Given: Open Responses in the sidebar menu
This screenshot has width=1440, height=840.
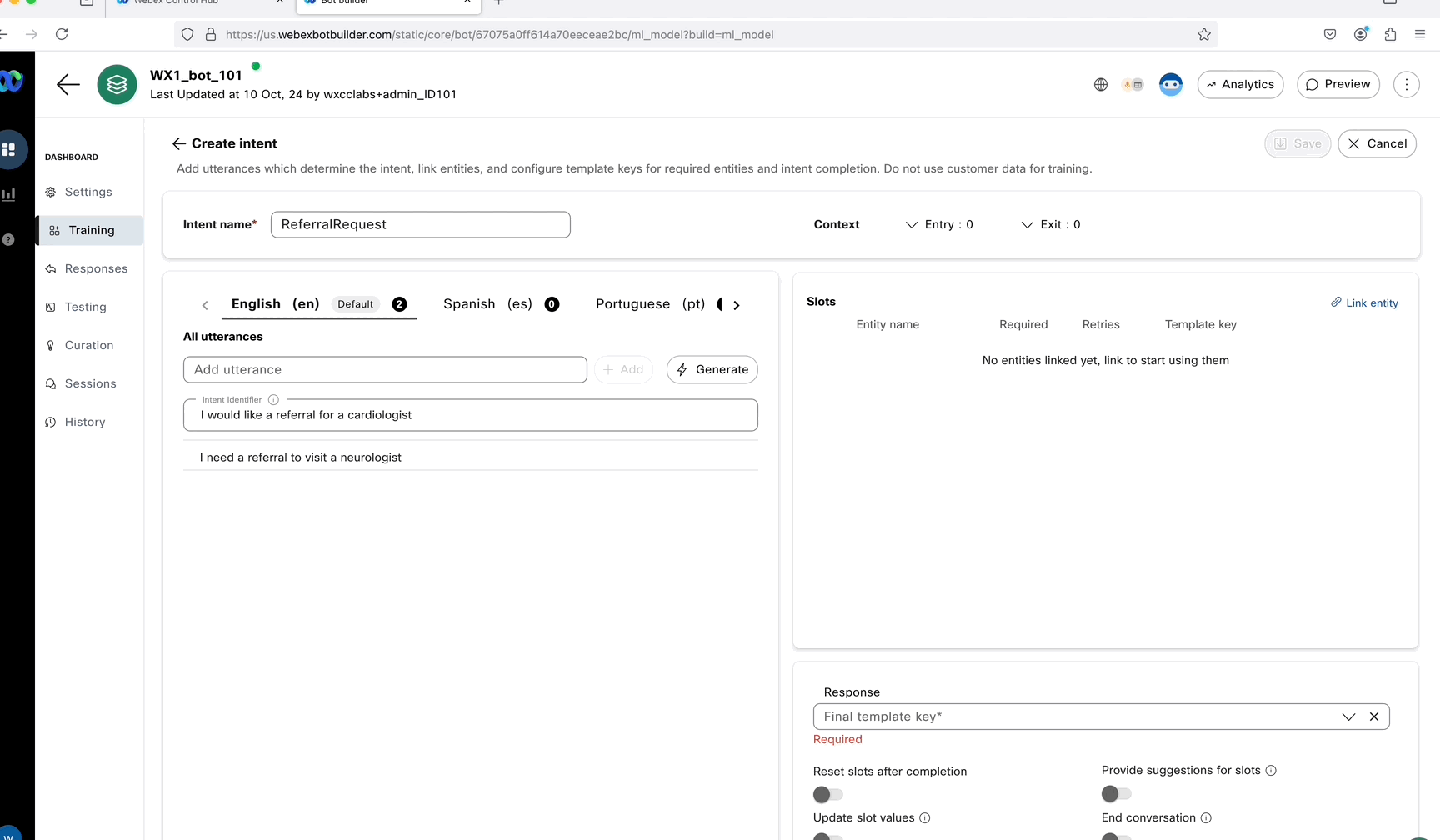Looking at the screenshot, I should [x=96, y=268].
